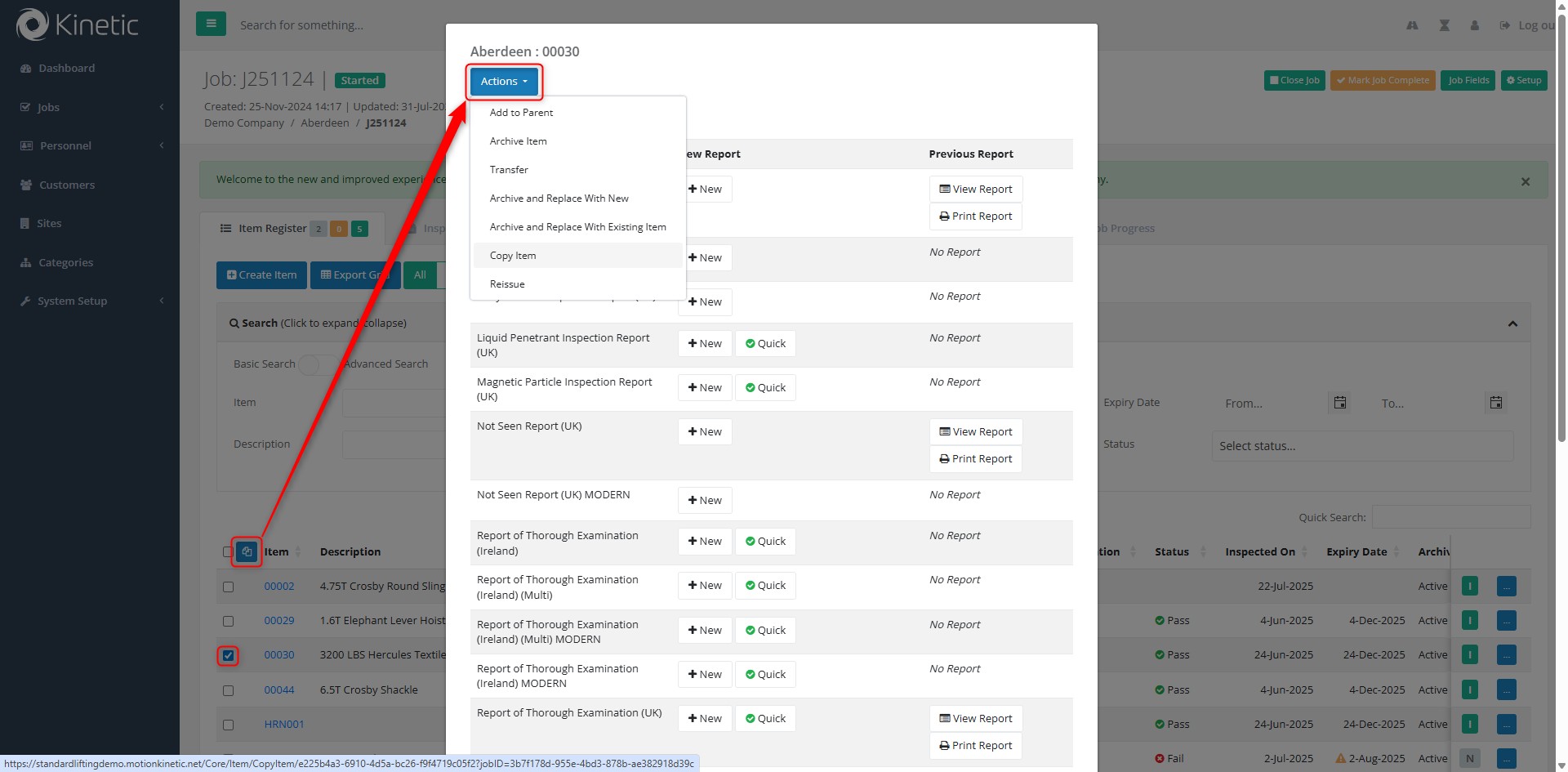Open the Expiry Date To calendar icon
The height and width of the screenshot is (772, 1568).
tap(1496, 403)
